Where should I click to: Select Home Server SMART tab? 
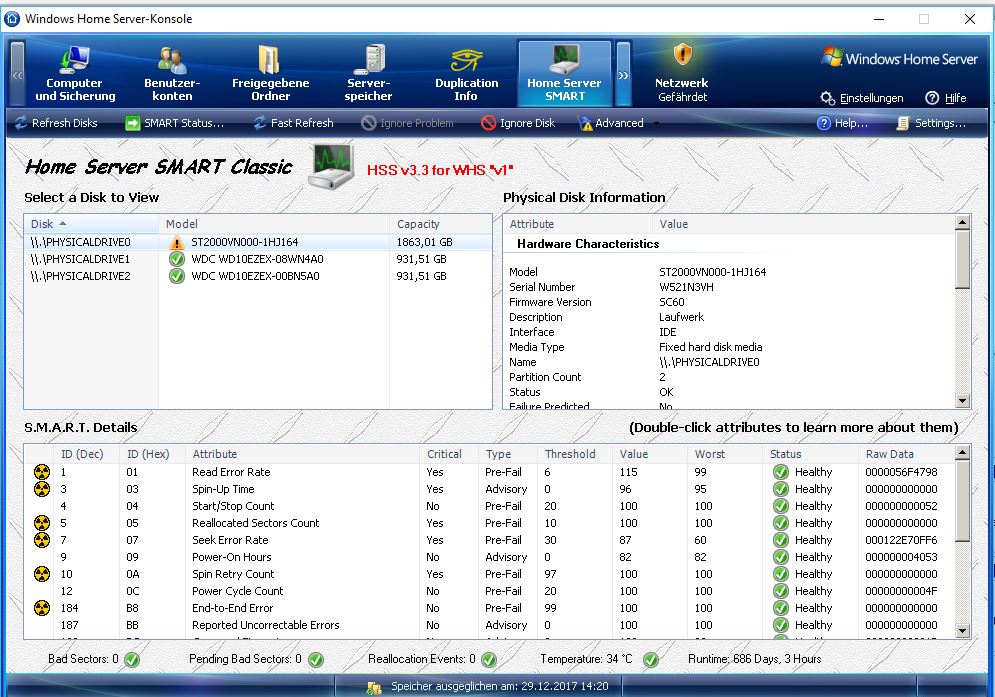[x=564, y=74]
